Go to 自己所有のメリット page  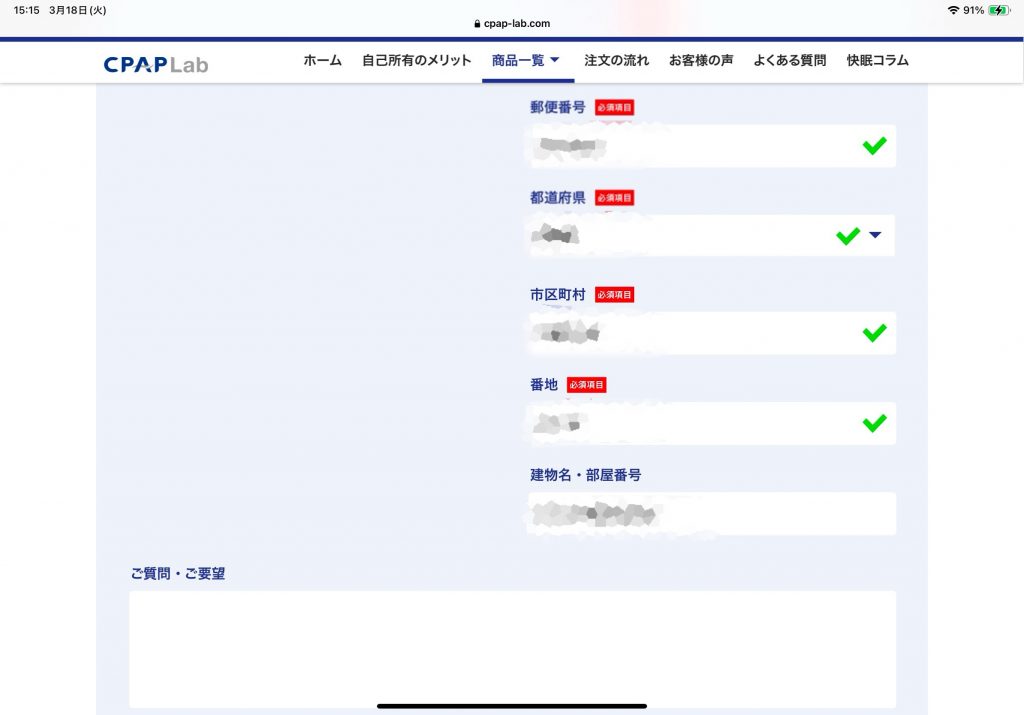click(416, 60)
